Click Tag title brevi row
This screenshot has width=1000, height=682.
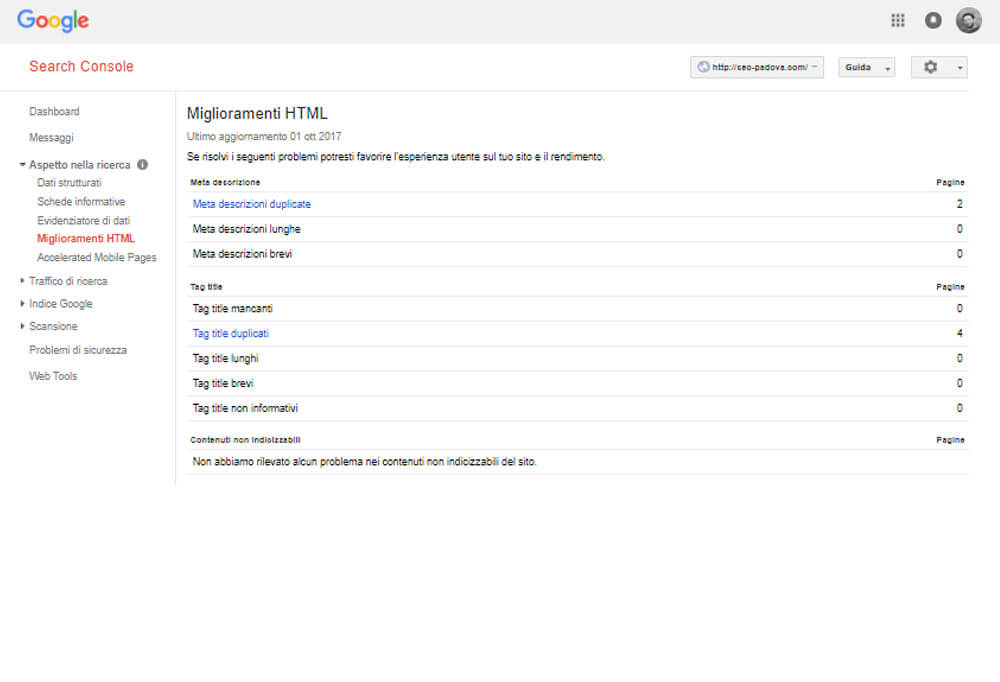pyautogui.click(x=577, y=383)
